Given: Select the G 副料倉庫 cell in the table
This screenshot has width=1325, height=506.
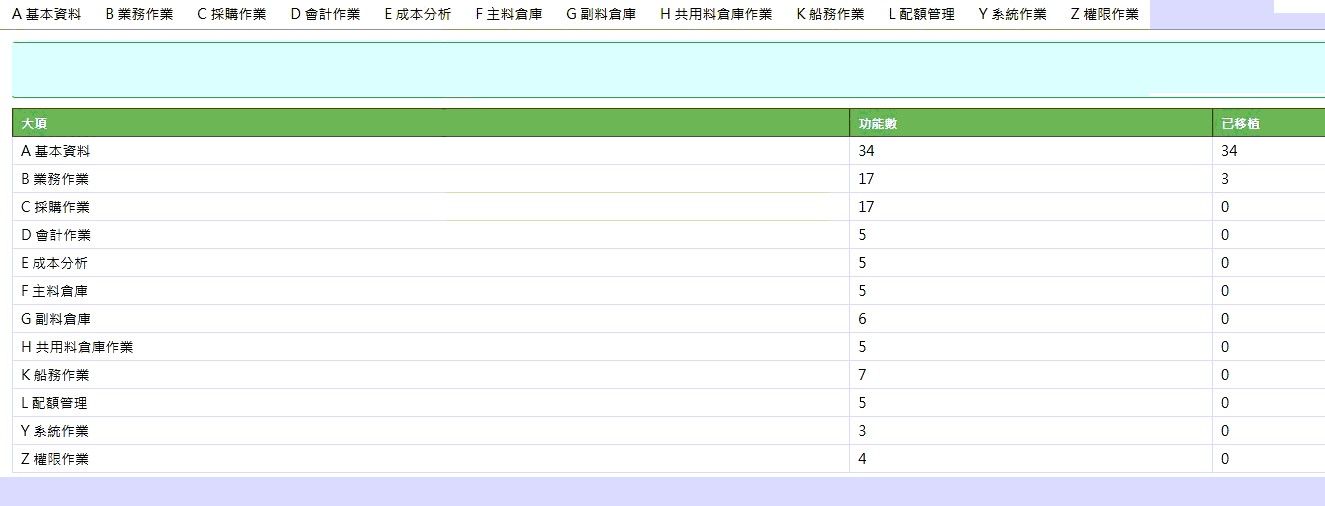Looking at the screenshot, I should (431, 319).
